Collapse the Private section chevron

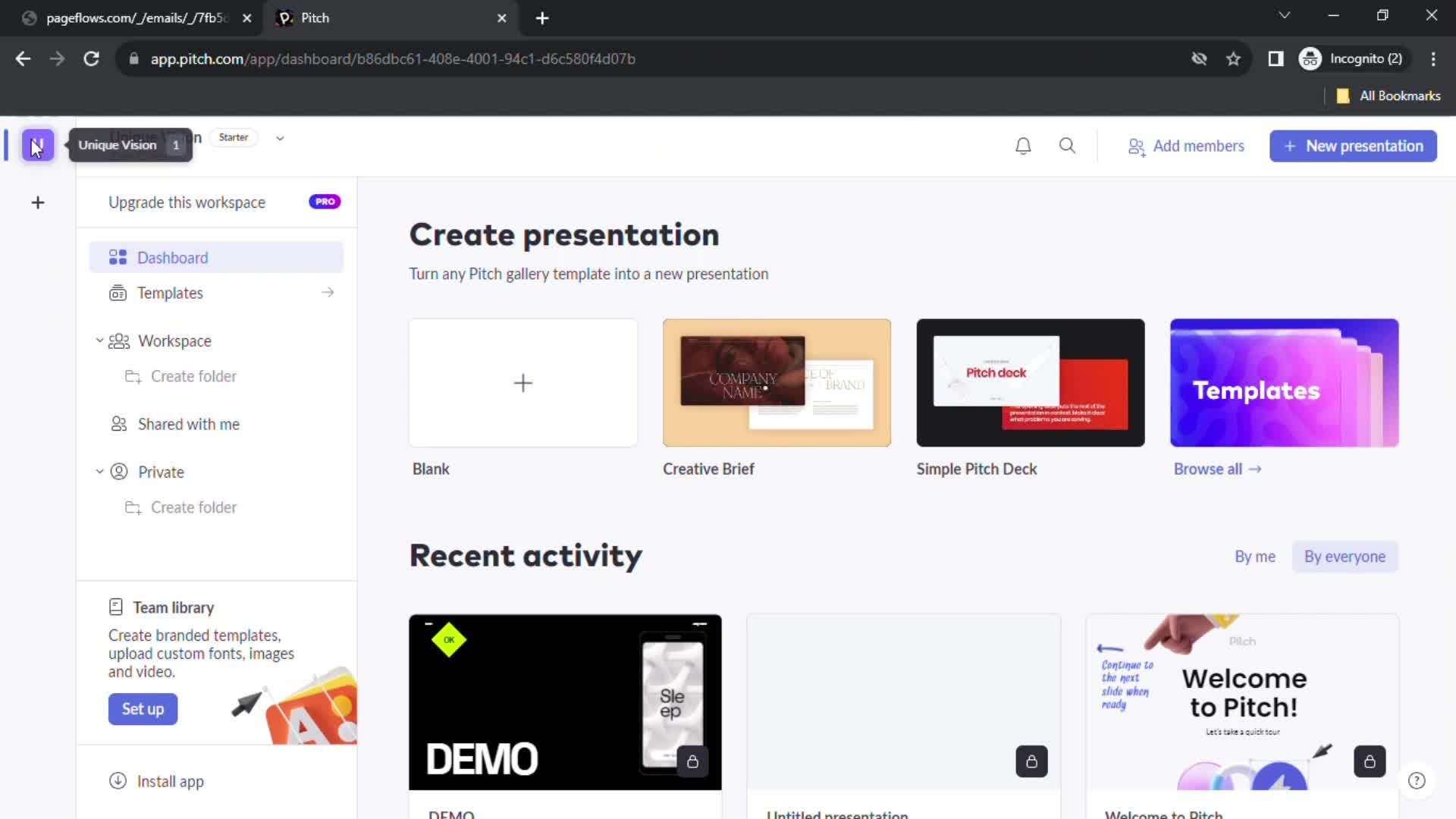[100, 472]
